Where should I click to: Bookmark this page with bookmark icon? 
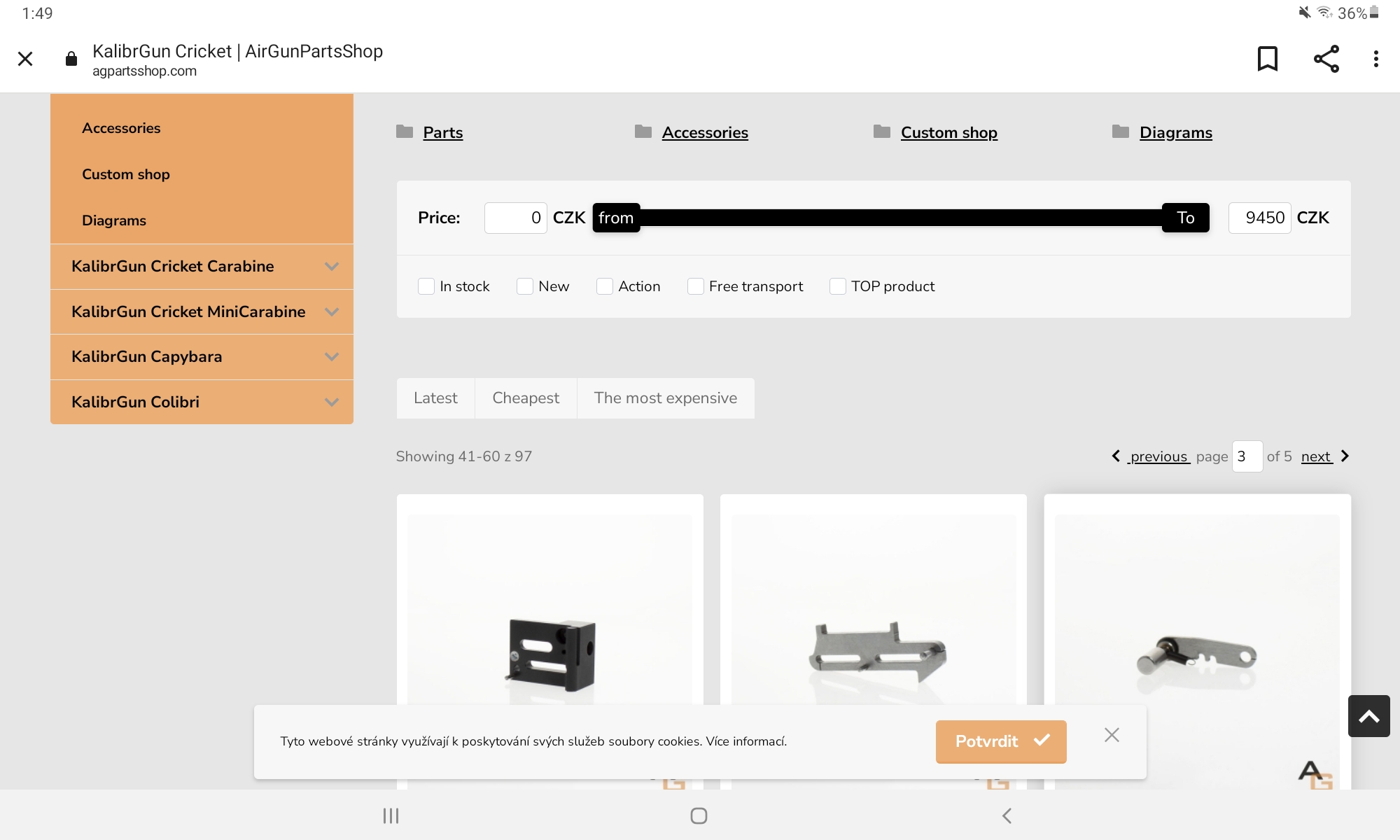[1267, 59]
